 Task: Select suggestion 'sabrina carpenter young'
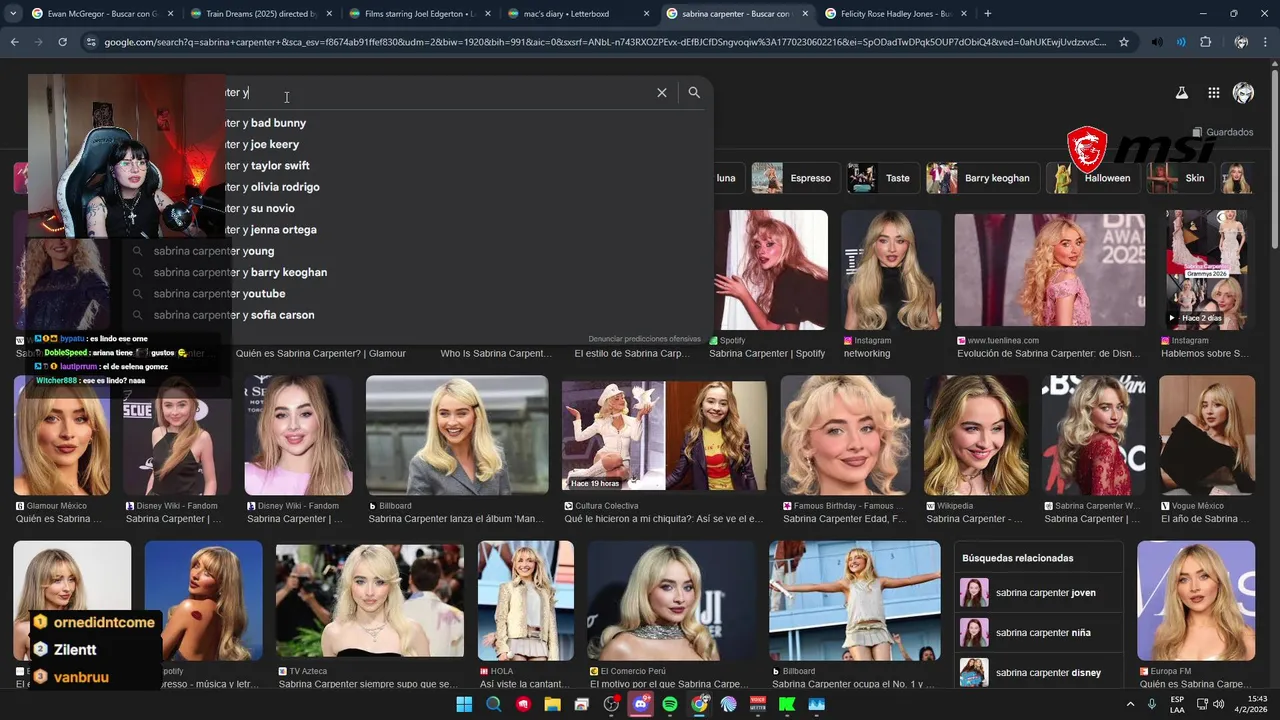[x=418, y=251]
